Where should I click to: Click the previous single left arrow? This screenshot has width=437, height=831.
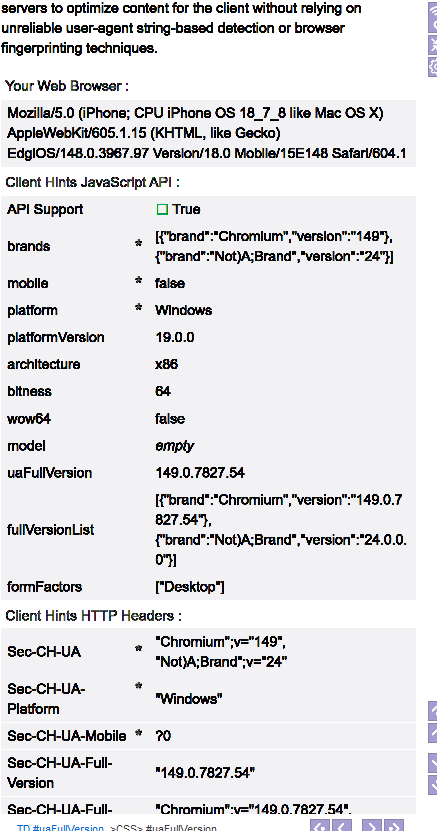[x=341, y=825]
